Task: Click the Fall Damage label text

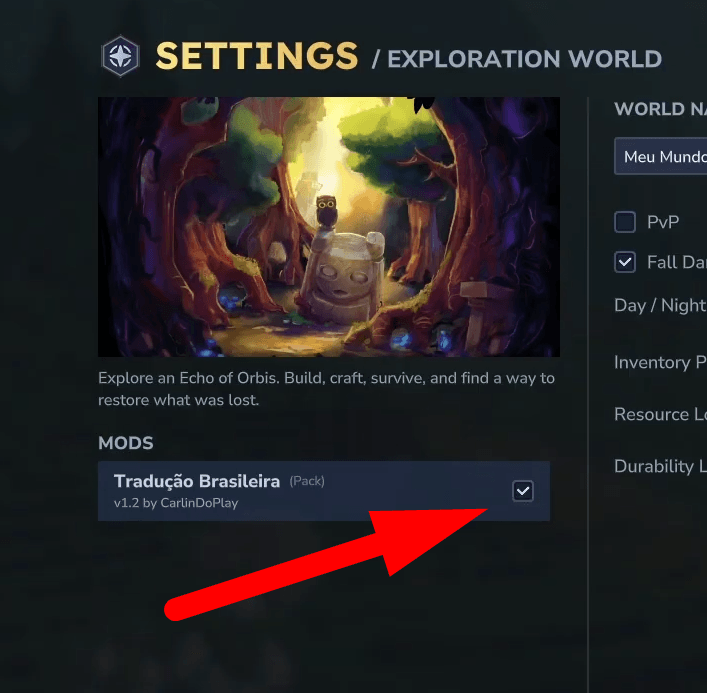Action: point(677,262)
